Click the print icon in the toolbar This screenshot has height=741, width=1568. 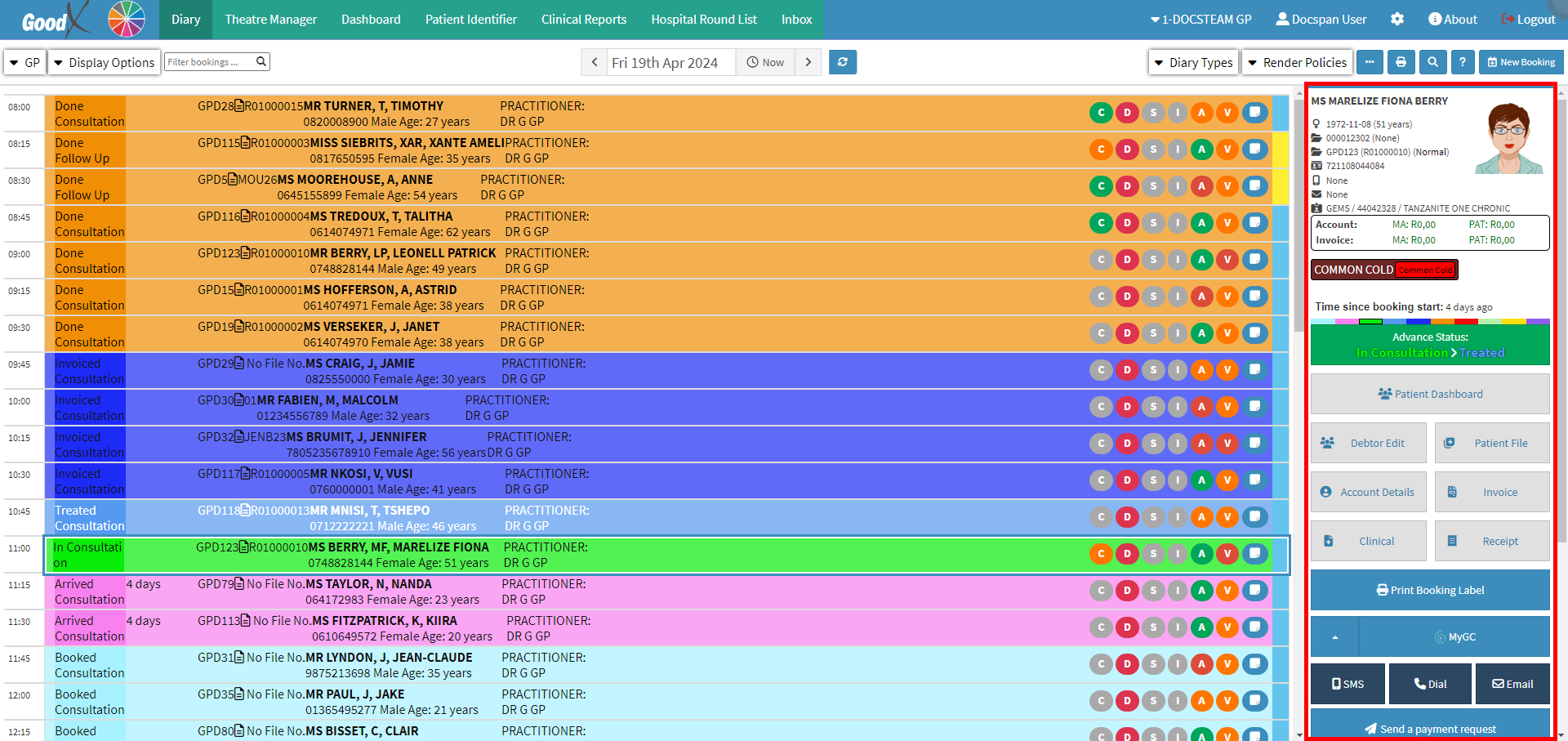1401,62
